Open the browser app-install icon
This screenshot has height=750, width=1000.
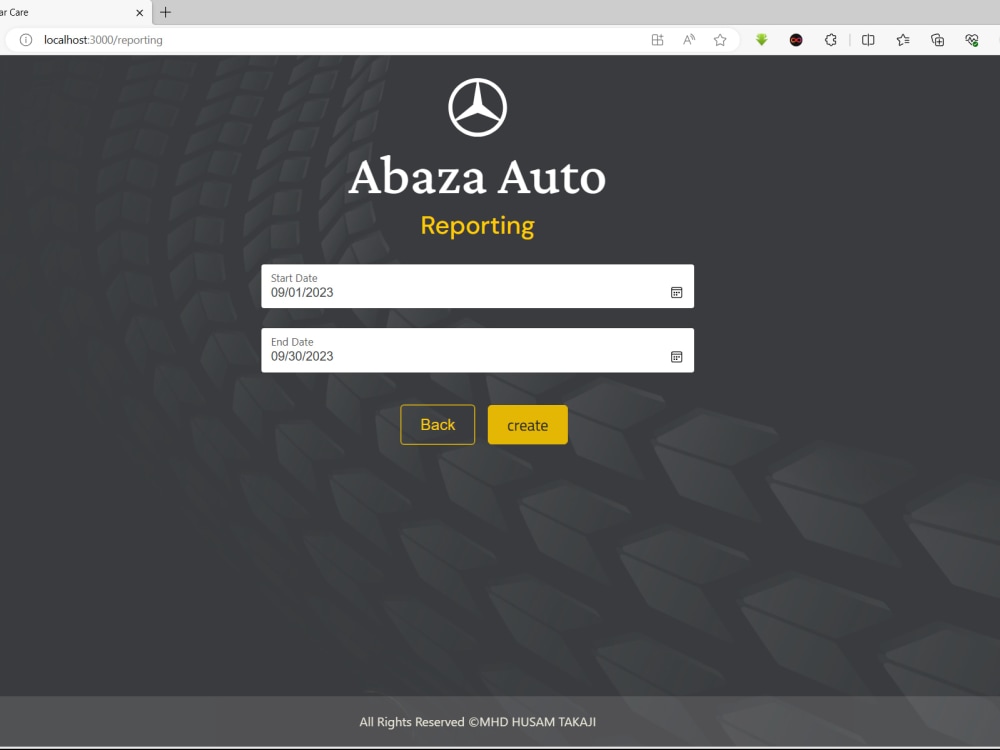point(657,40)
